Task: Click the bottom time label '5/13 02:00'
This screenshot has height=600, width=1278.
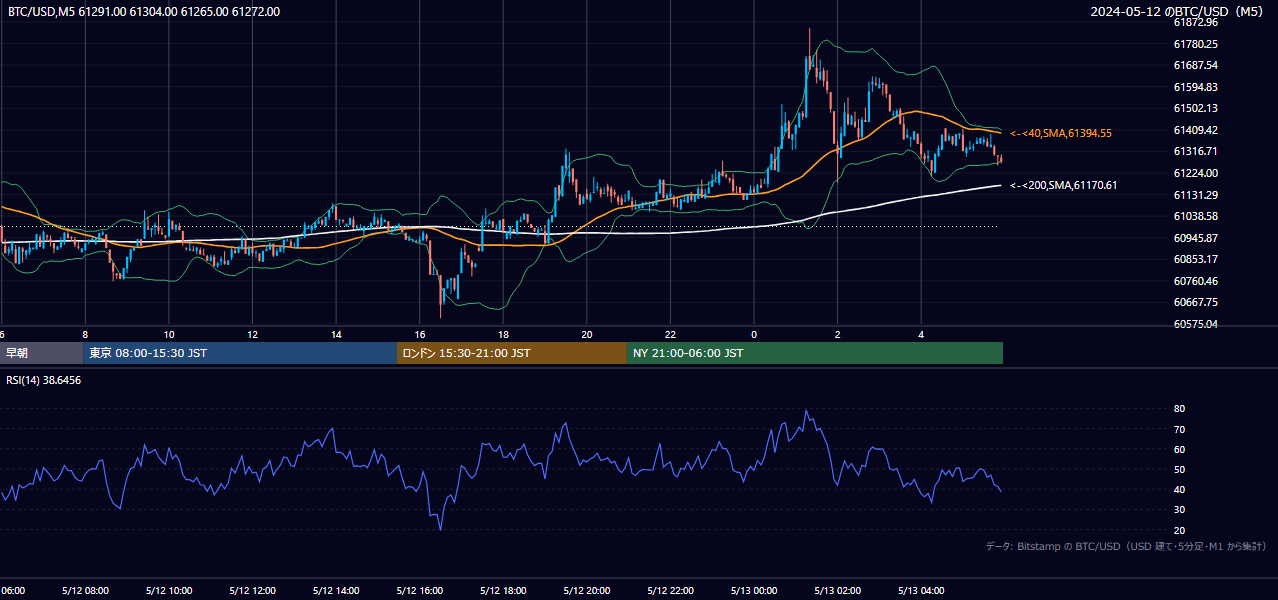Action: 837,591
